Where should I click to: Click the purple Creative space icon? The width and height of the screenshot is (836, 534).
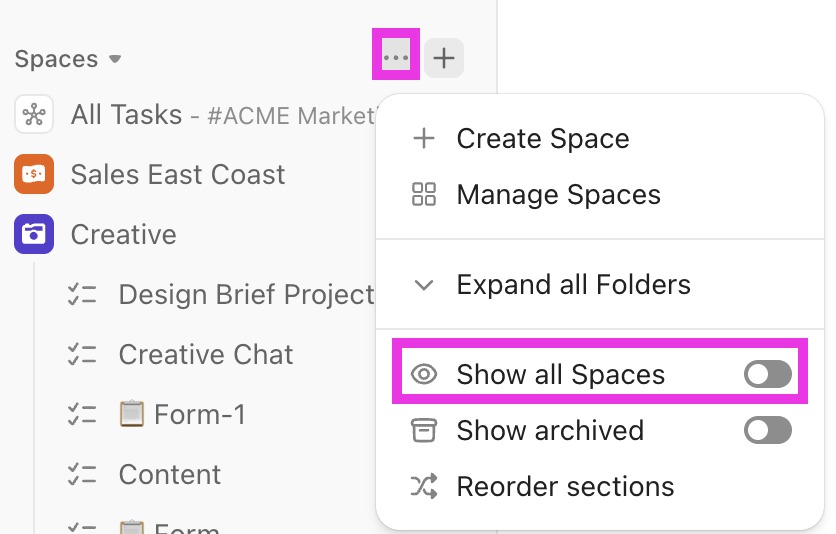point(34,235)
